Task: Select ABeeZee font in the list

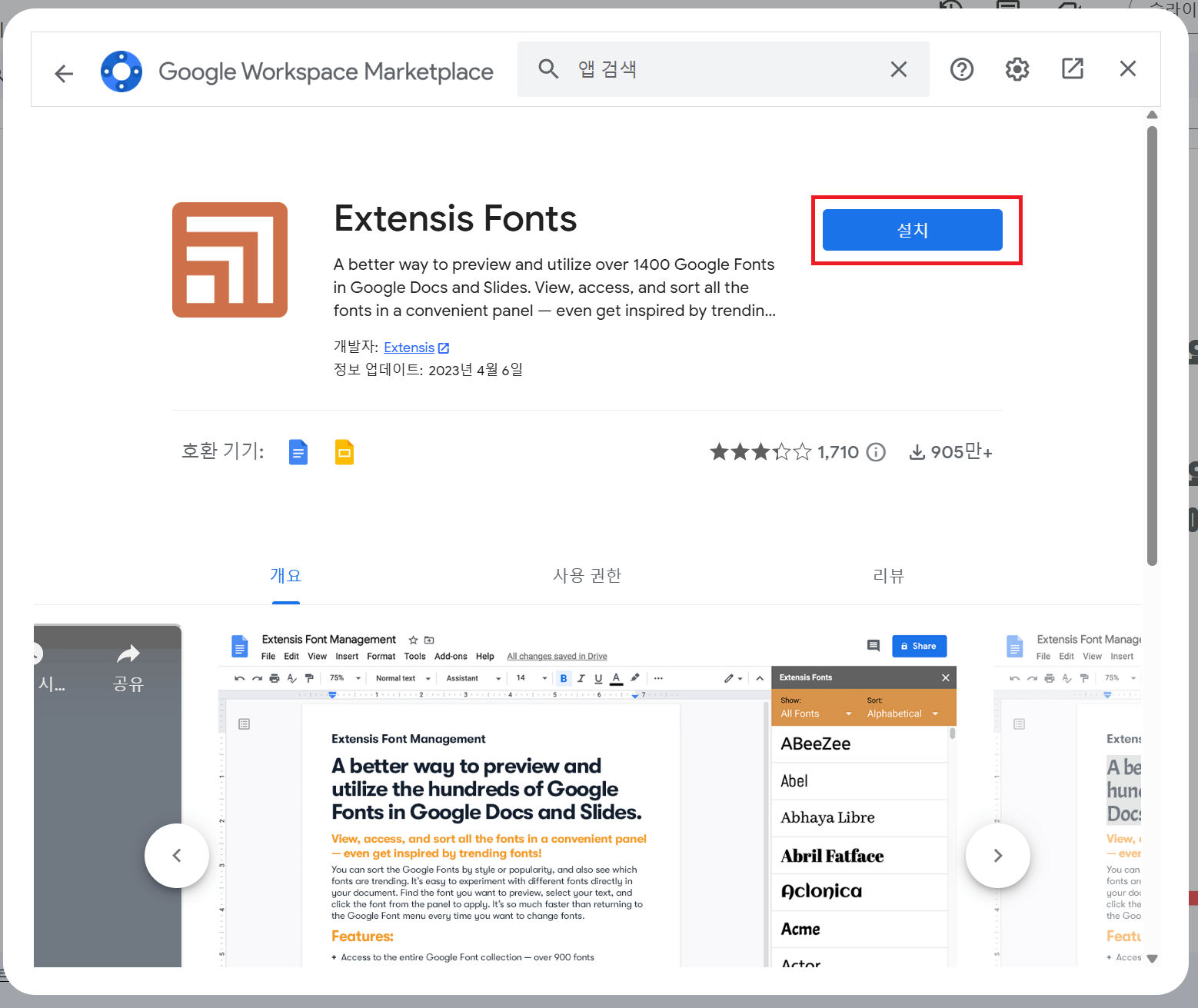Action: point(859,744)
